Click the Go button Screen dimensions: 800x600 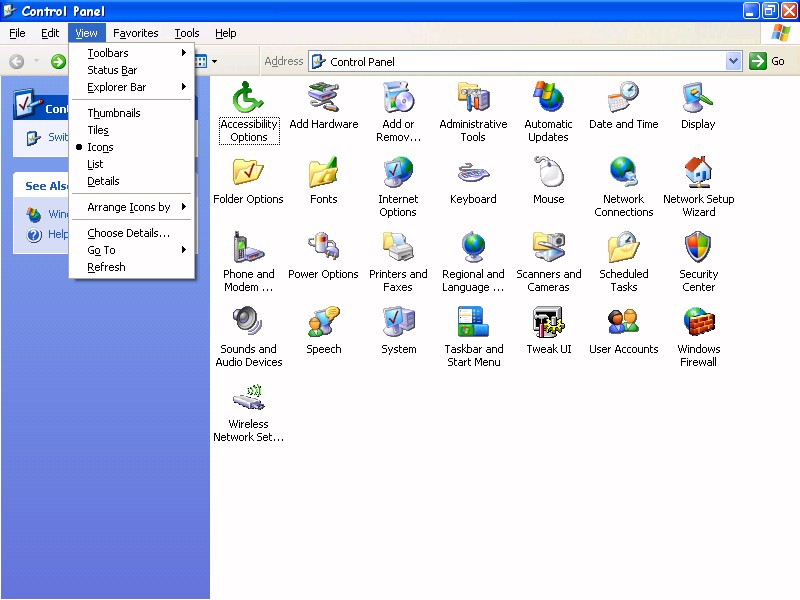(x=767, y=62)
